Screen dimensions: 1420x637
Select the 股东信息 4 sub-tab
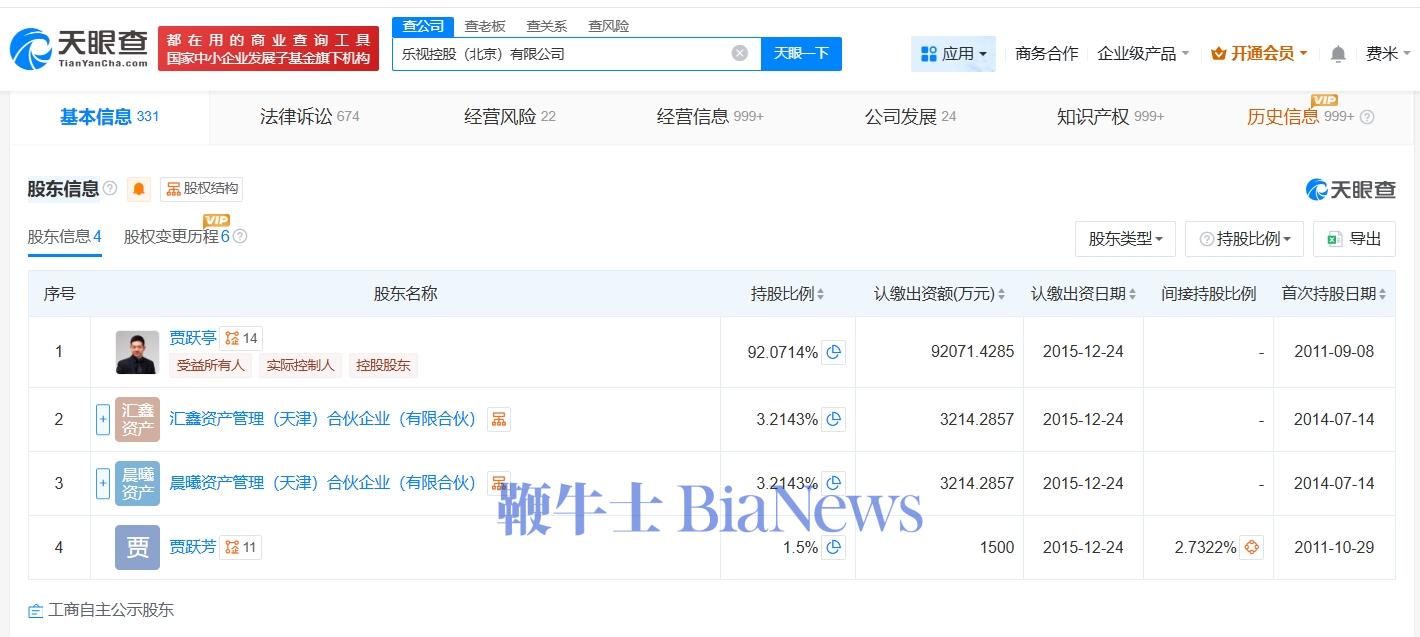[64, 237]
